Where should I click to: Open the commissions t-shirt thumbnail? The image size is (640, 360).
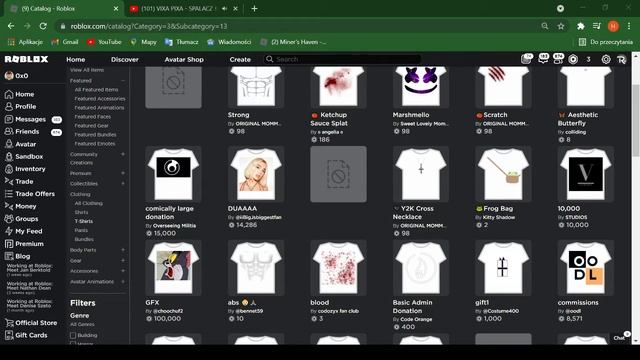point(585,268)
